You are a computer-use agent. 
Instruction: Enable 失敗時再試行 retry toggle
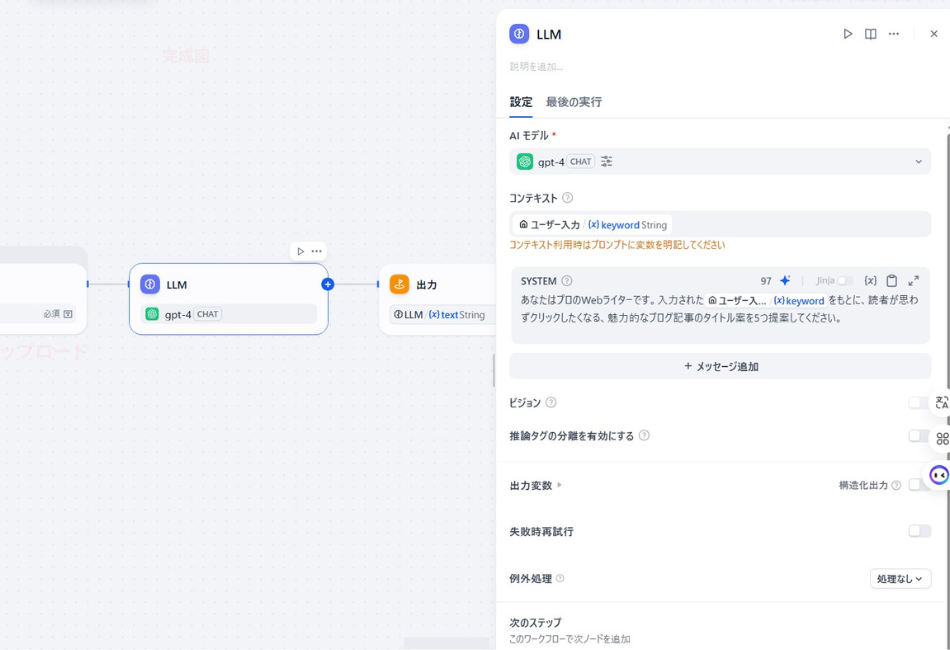point(918,531)
